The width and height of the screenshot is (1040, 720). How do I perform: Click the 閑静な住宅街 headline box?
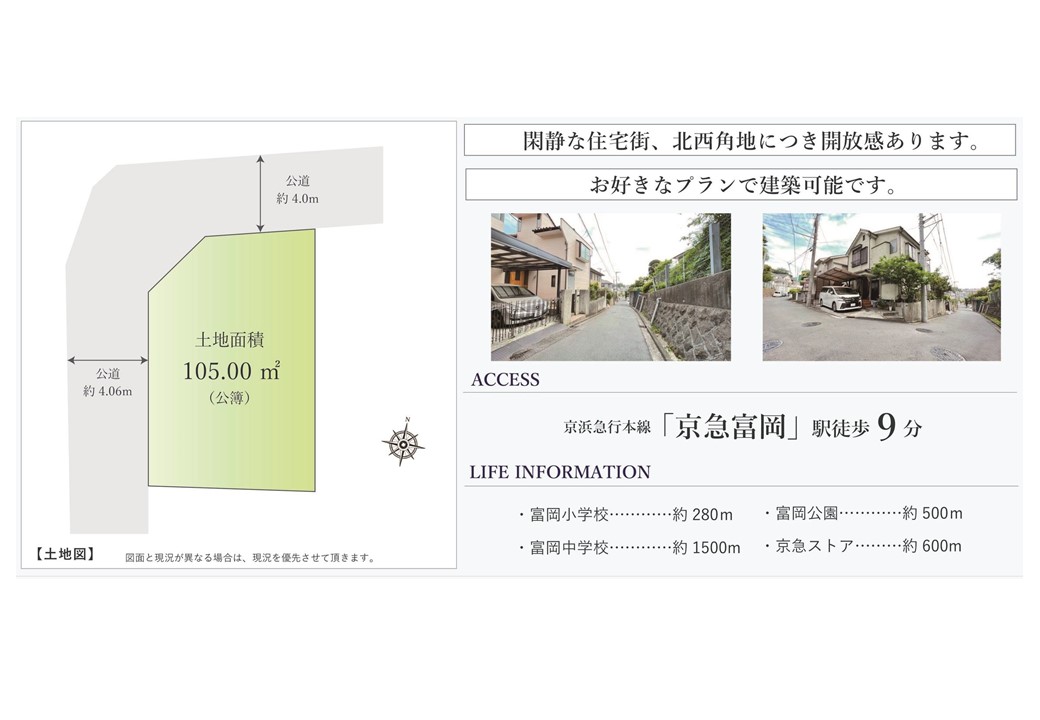(x=740, y=140)
